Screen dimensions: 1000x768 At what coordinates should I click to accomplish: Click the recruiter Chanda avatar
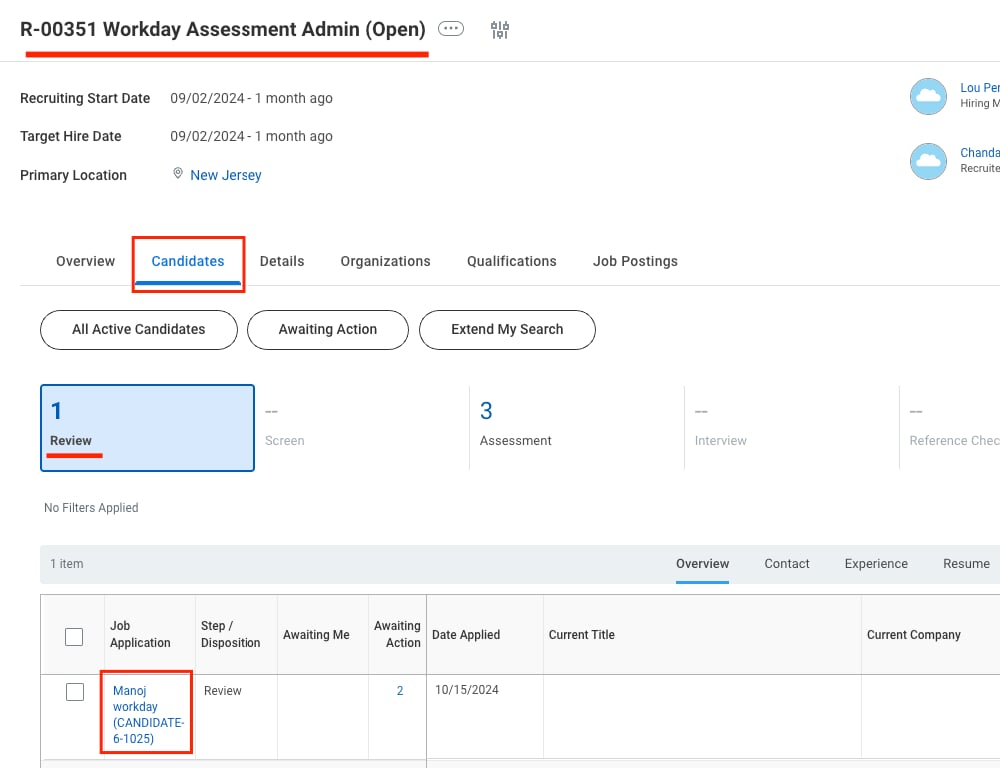click(928, 161)
